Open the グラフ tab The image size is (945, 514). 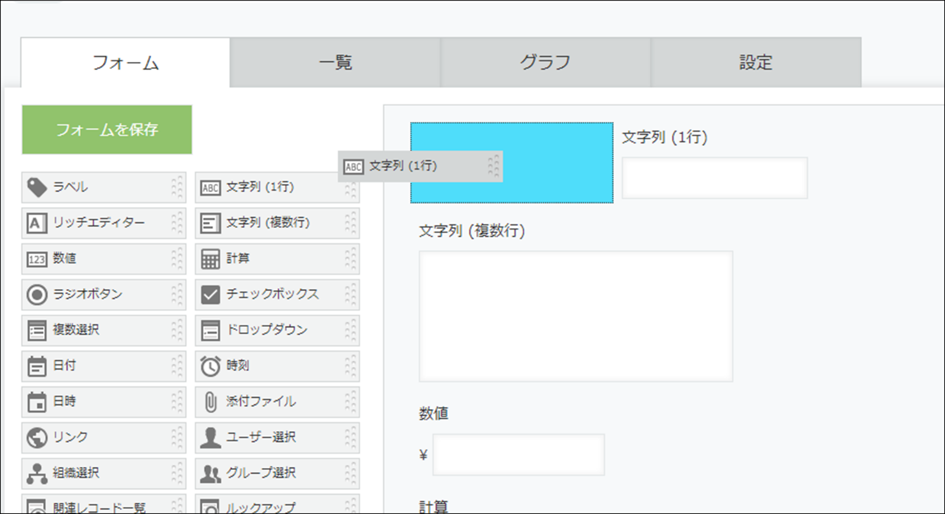pos(545,63)
